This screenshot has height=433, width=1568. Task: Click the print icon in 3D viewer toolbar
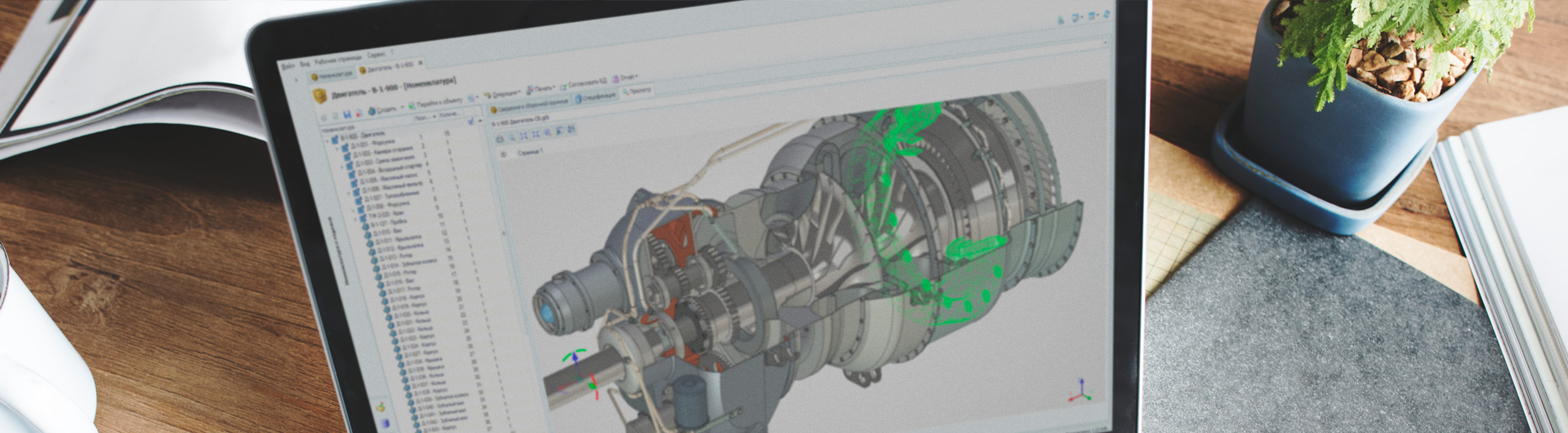501,138
